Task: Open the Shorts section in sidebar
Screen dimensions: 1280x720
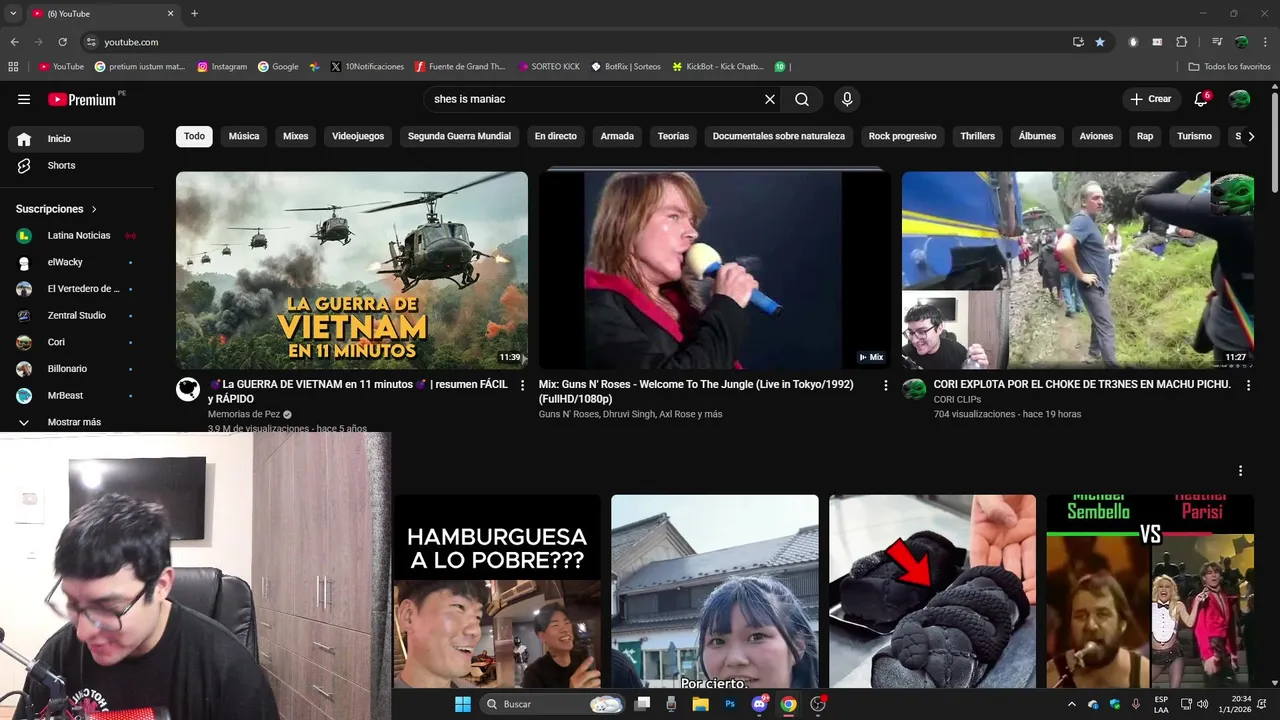Action: coord(76,165)
